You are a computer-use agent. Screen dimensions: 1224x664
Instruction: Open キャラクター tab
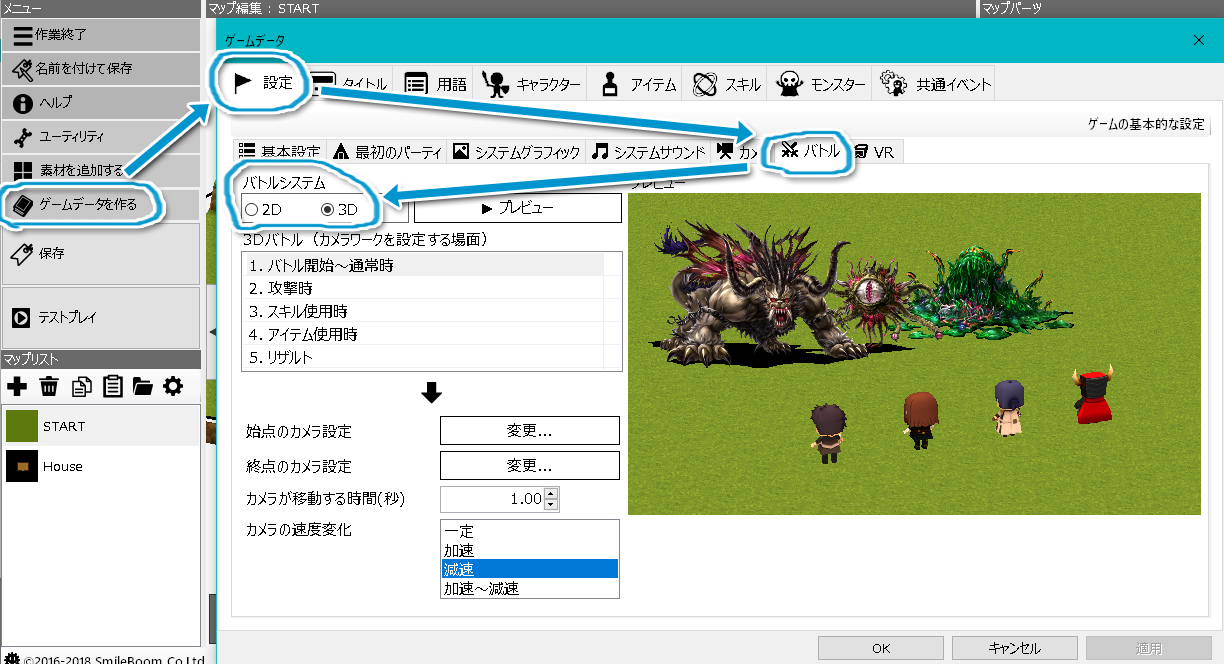(x=531, y=85)
